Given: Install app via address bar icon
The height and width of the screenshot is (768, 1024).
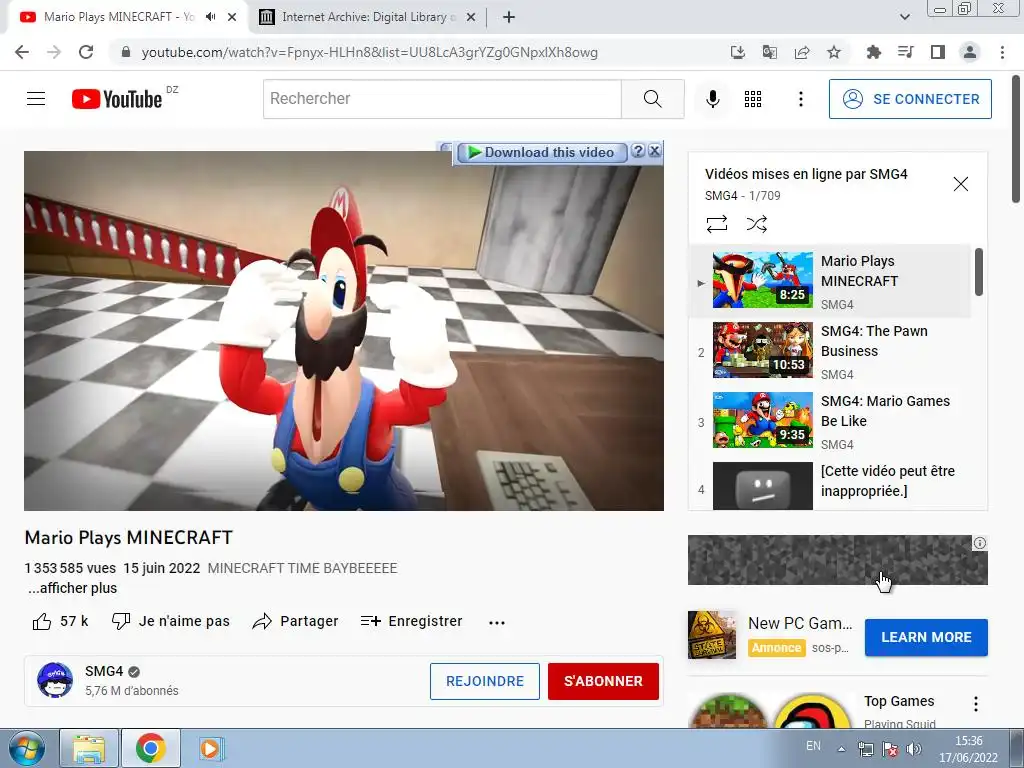Looking at the screenshot, I should pos(737,52).
